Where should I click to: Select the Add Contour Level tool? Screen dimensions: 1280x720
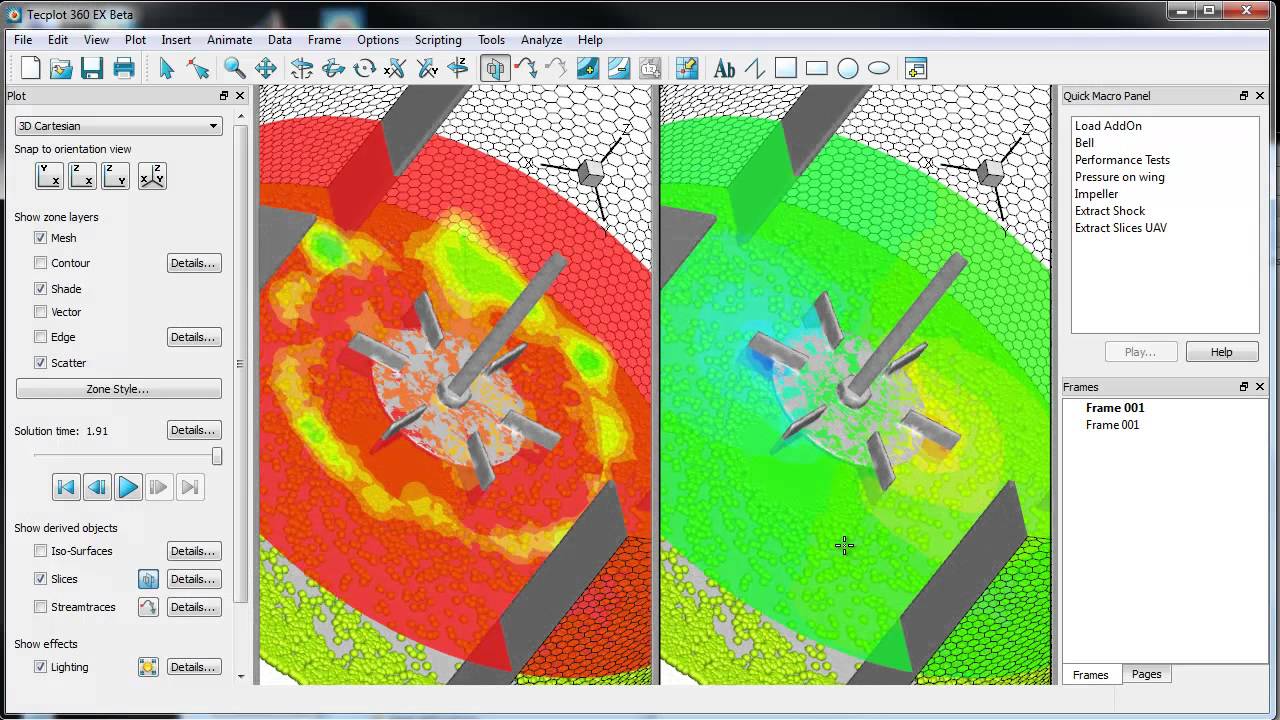point(588,68)
